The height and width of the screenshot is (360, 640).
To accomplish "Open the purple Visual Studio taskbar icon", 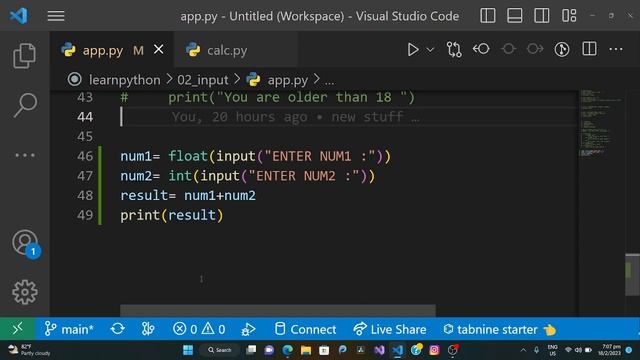I will click(379, 350).
